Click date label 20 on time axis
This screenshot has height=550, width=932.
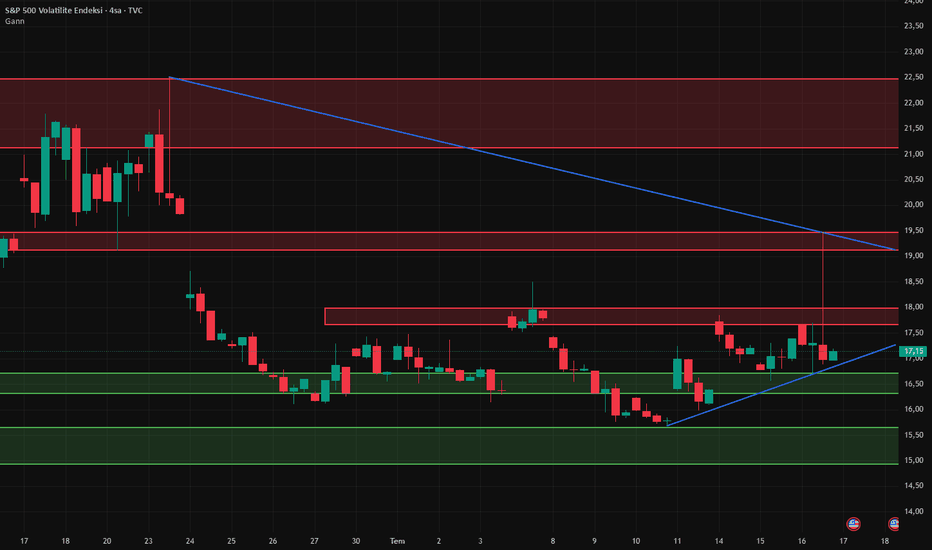pyautogui.click(x=107, y=541)
